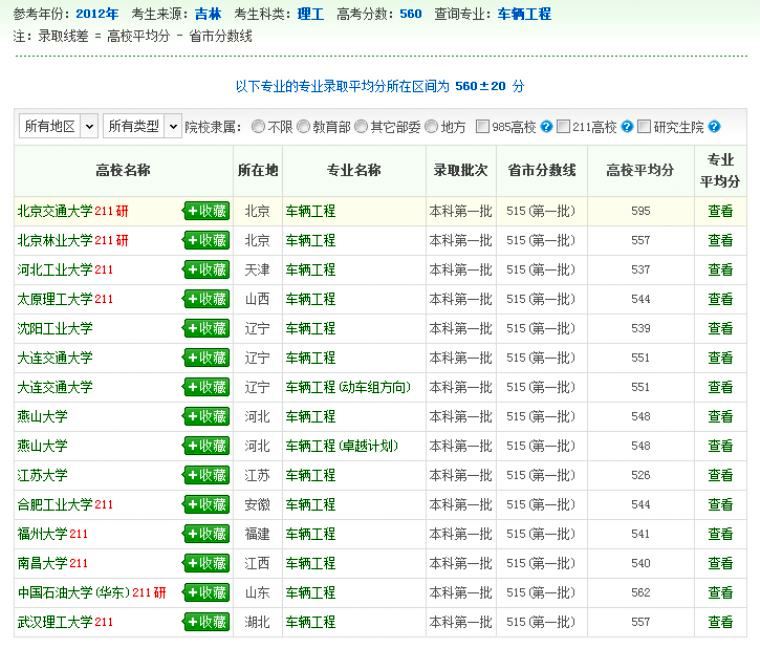Click 吉林 in the query summary
The image size is (760, 648).
208,14
